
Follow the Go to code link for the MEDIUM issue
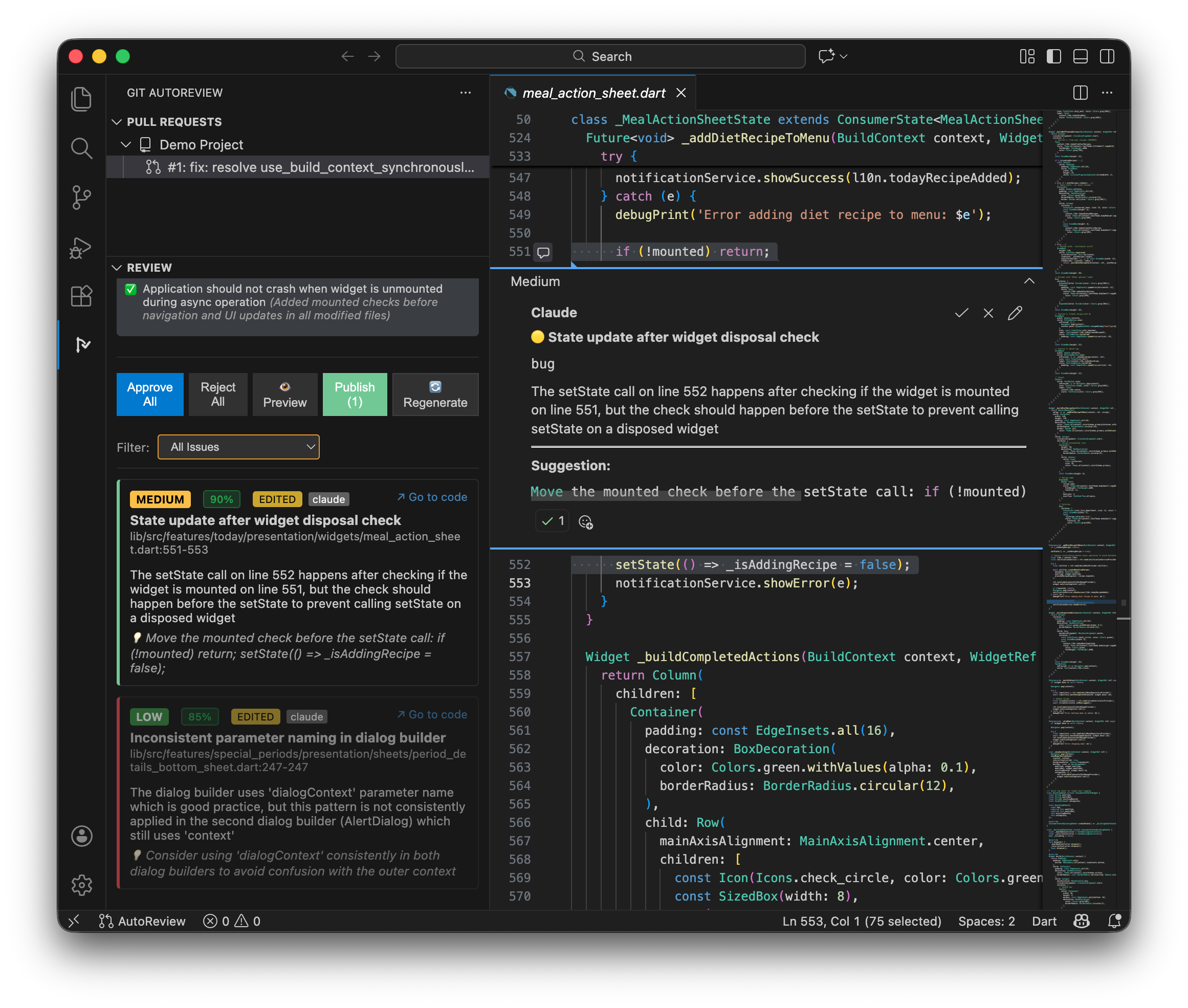(432, 496)
